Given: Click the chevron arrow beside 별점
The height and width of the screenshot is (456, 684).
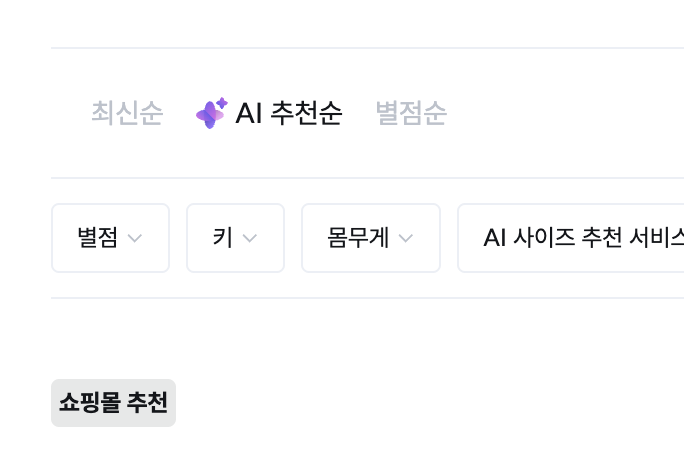Looking at the screenshot, I should click(x=135, y=238).
